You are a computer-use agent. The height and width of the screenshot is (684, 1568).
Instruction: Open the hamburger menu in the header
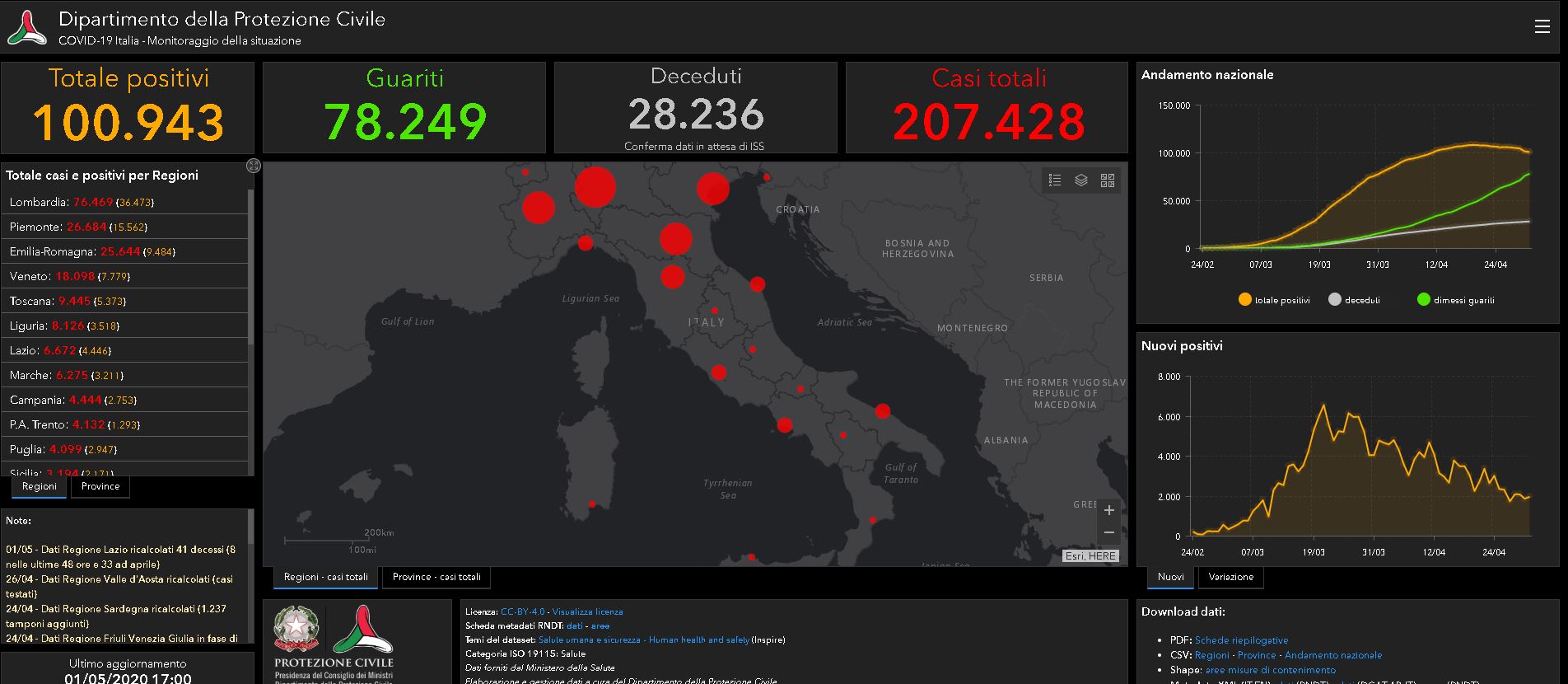(1542, 27)
